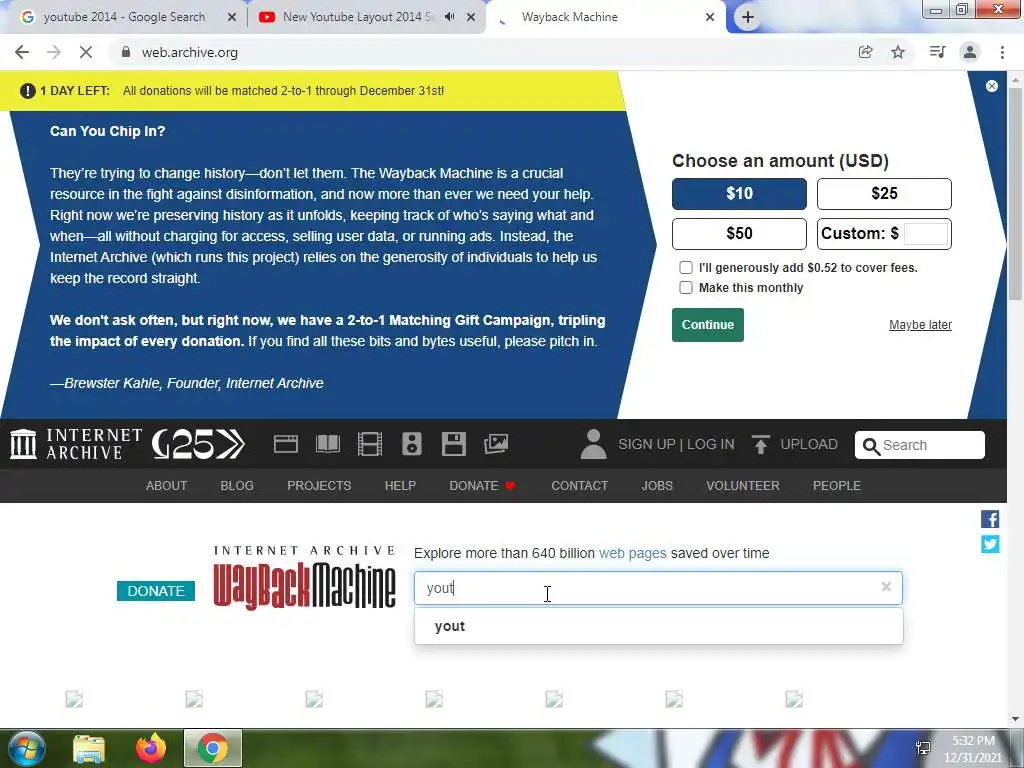Select the $25 donation amount
The width and height of the screenshot is (1024, 768).
tap(884, 194)
